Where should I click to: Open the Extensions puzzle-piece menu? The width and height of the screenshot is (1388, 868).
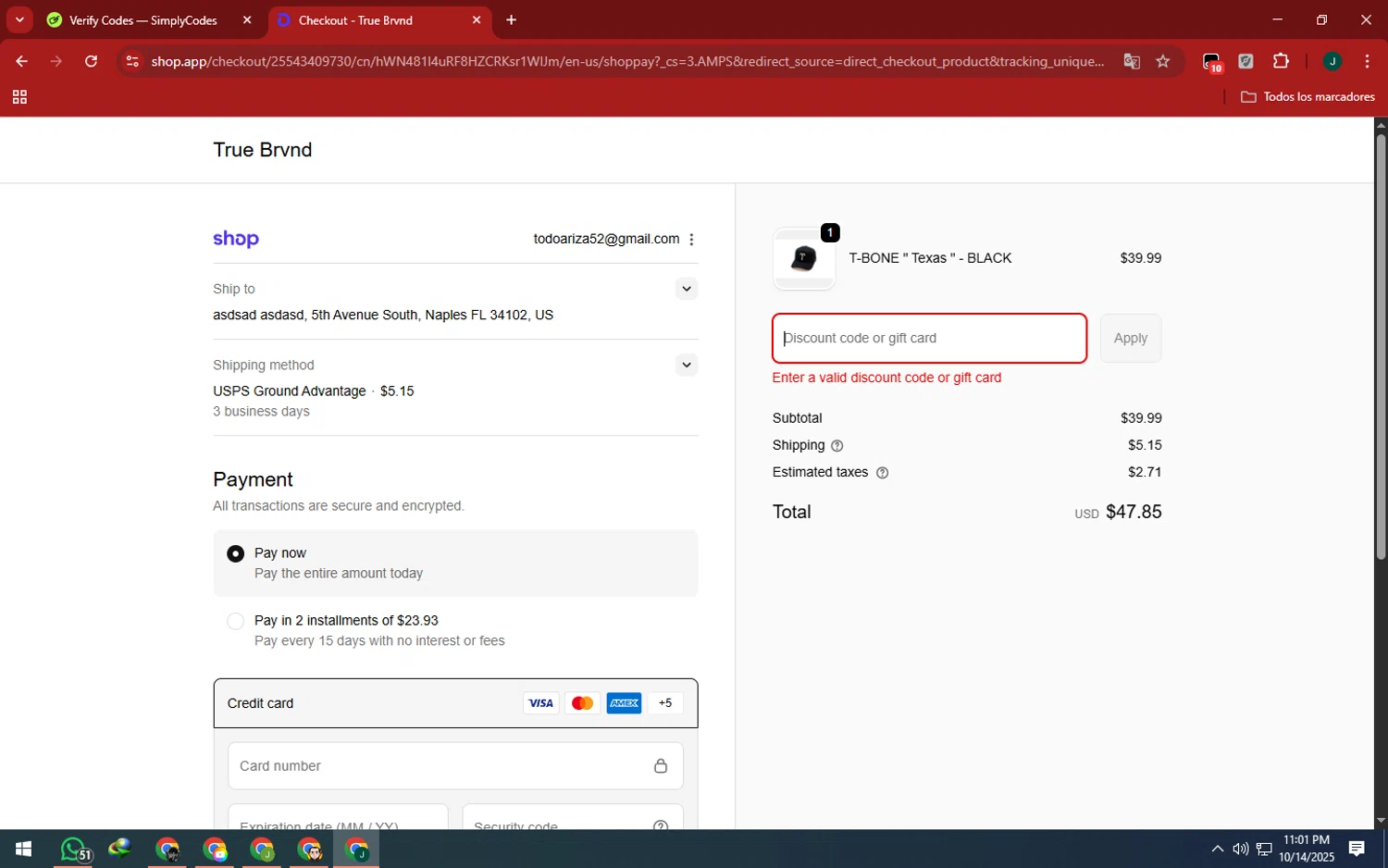[1281, 61]
